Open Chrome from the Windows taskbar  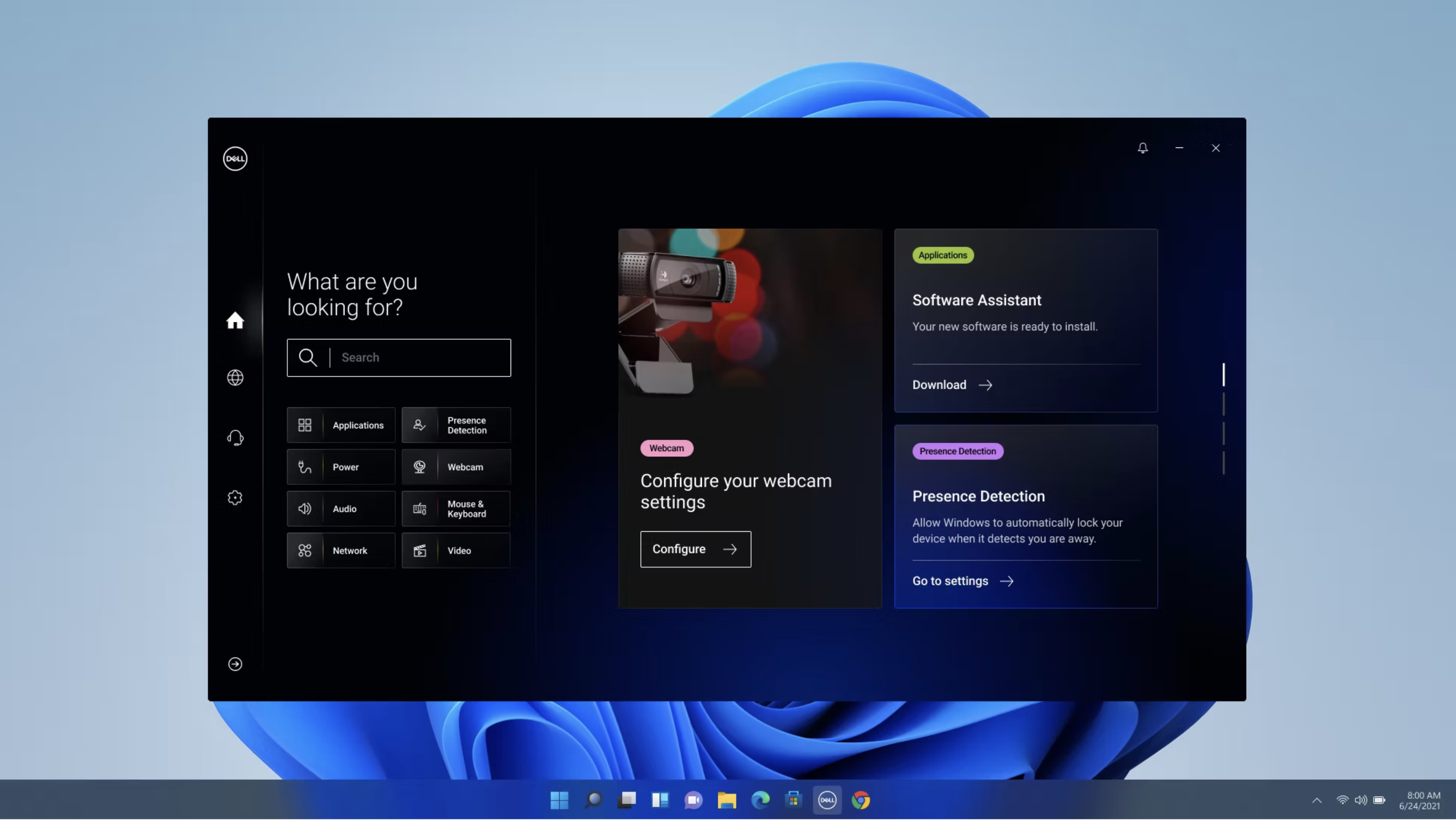click(861, 800)
